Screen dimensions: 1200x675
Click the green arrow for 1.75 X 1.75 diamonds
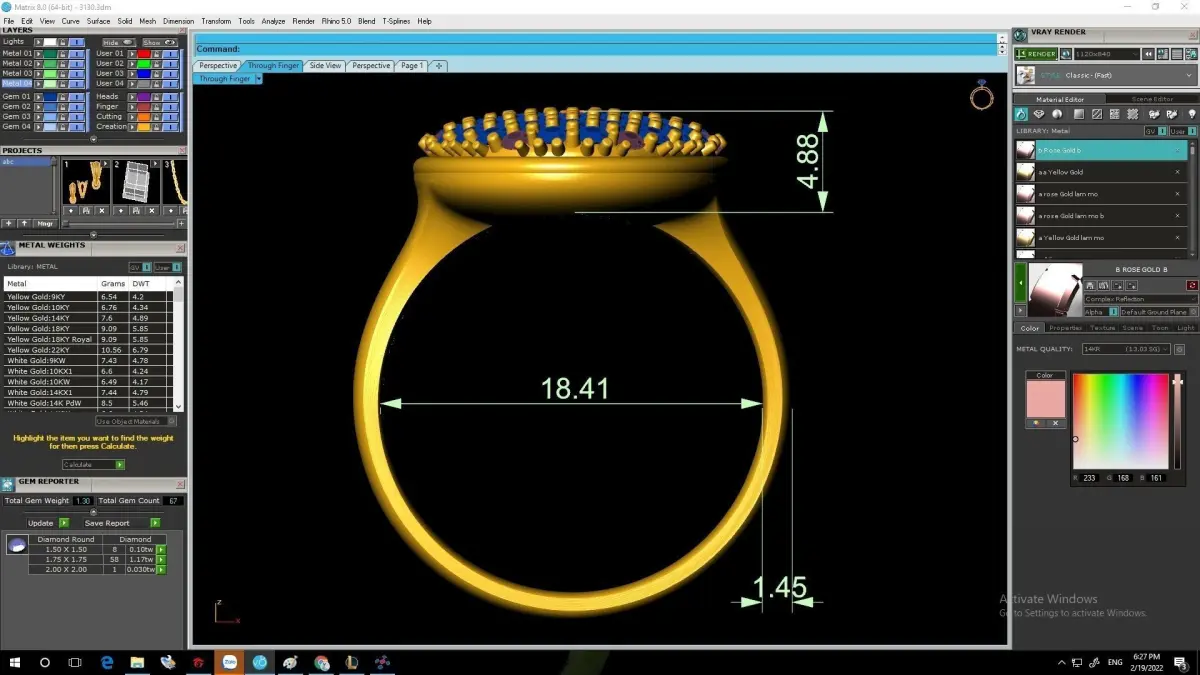point(161,559)
